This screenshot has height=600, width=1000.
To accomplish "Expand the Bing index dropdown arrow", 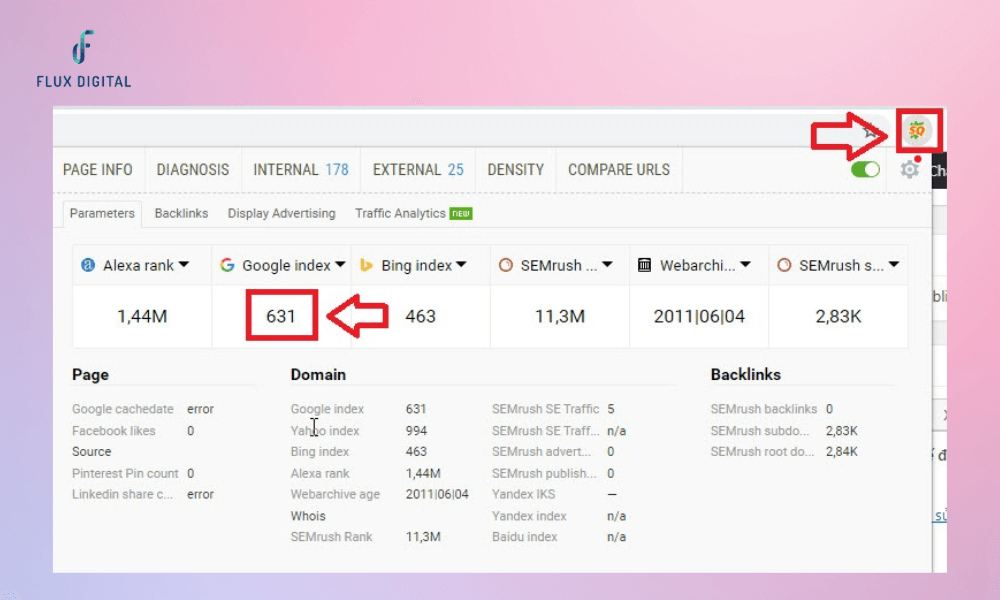I will coord(461,264).
